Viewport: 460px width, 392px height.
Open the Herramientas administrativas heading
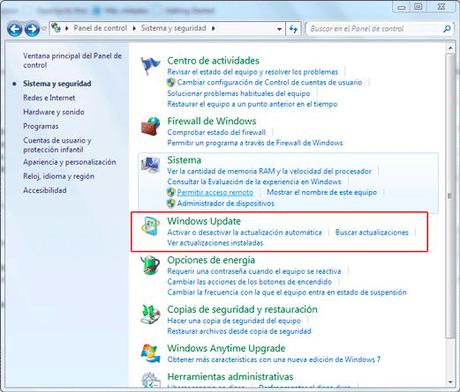pos(230,377)
